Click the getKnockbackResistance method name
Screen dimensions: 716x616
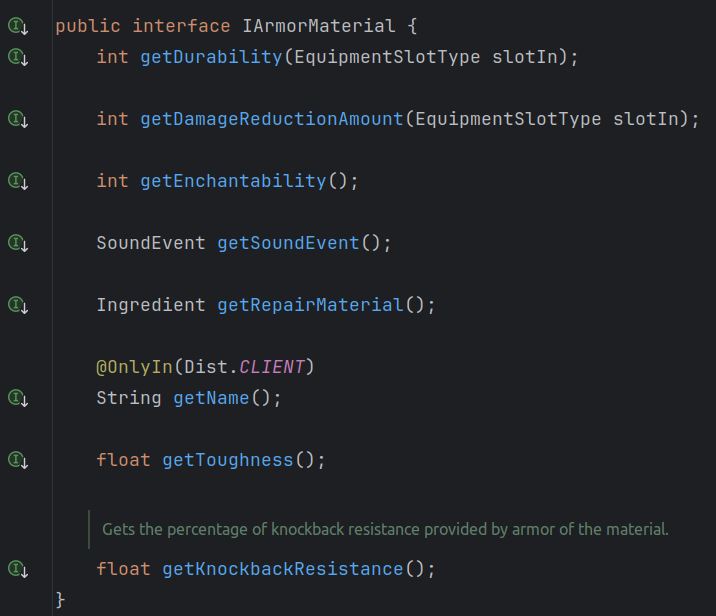point(282,569)
